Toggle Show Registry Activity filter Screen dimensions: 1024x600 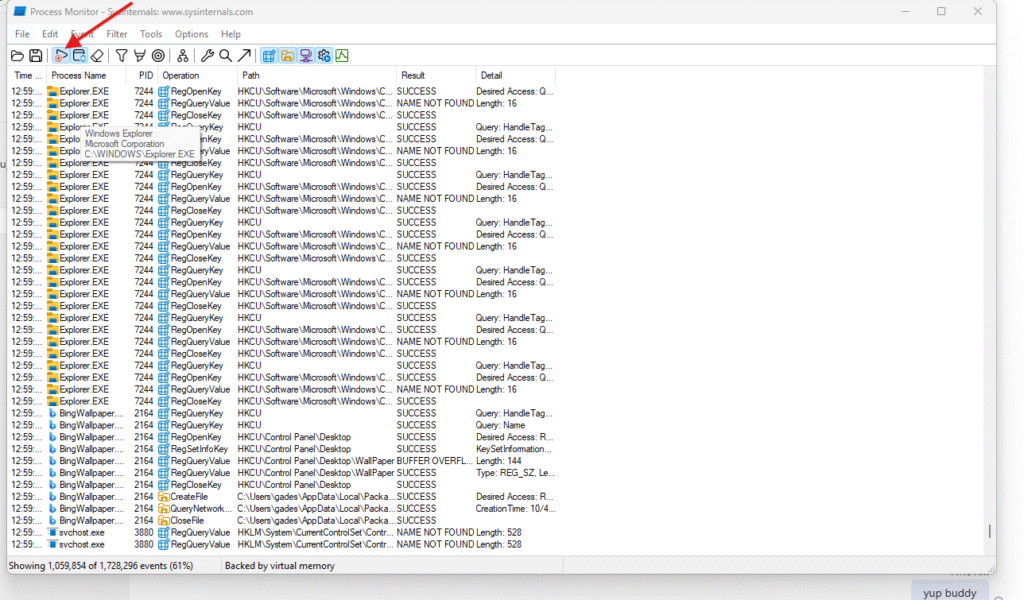[269, 56]
